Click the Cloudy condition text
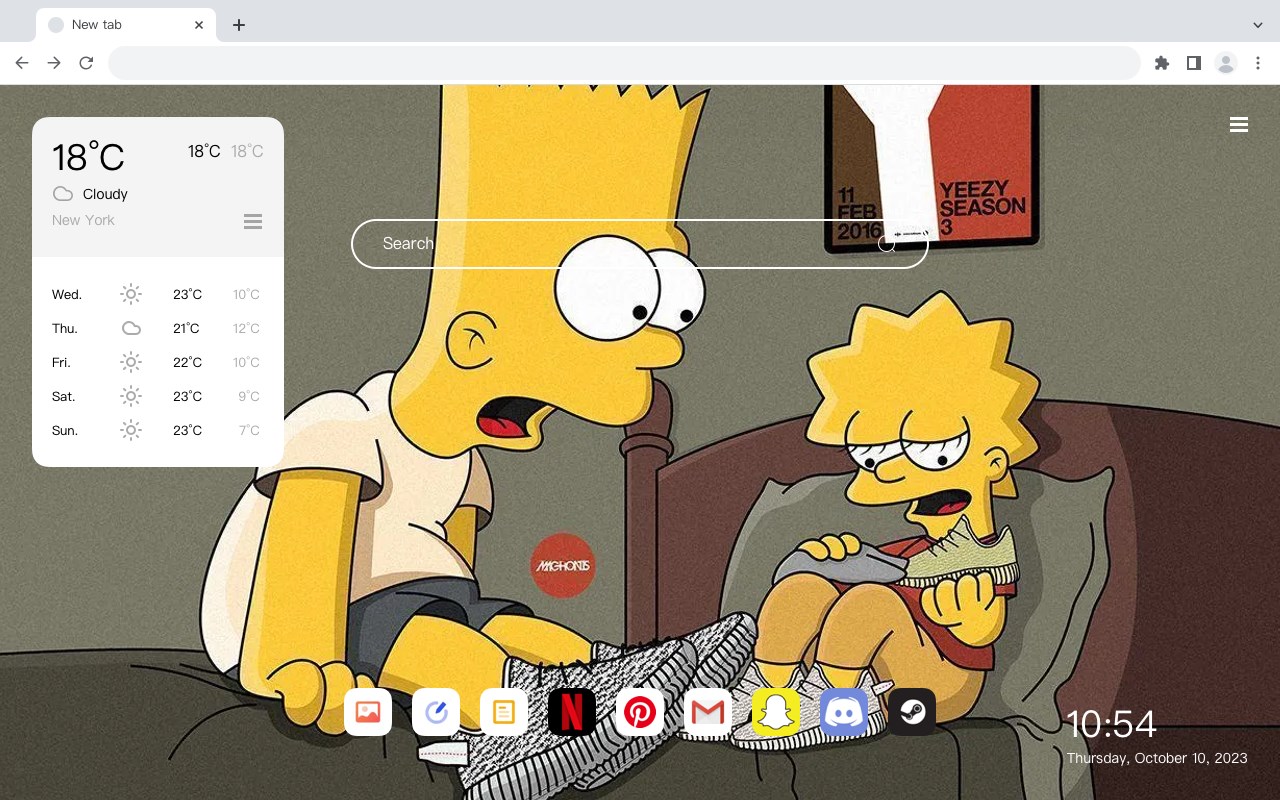The image size is (1280, 800). point(105,194)
